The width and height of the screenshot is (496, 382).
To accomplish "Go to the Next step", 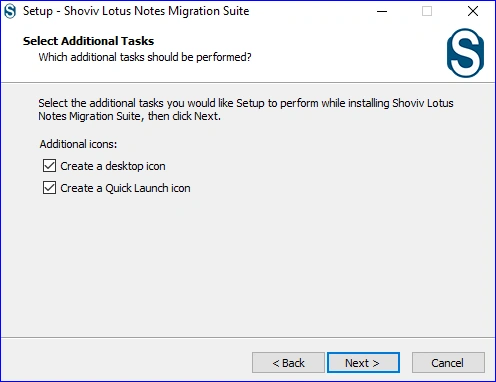I will [363, 362].
